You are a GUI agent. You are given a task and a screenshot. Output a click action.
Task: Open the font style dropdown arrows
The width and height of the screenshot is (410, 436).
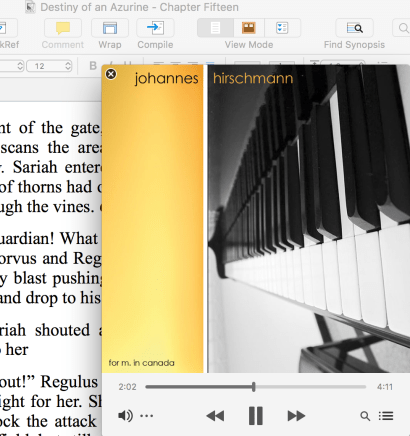tap(20, 66)
